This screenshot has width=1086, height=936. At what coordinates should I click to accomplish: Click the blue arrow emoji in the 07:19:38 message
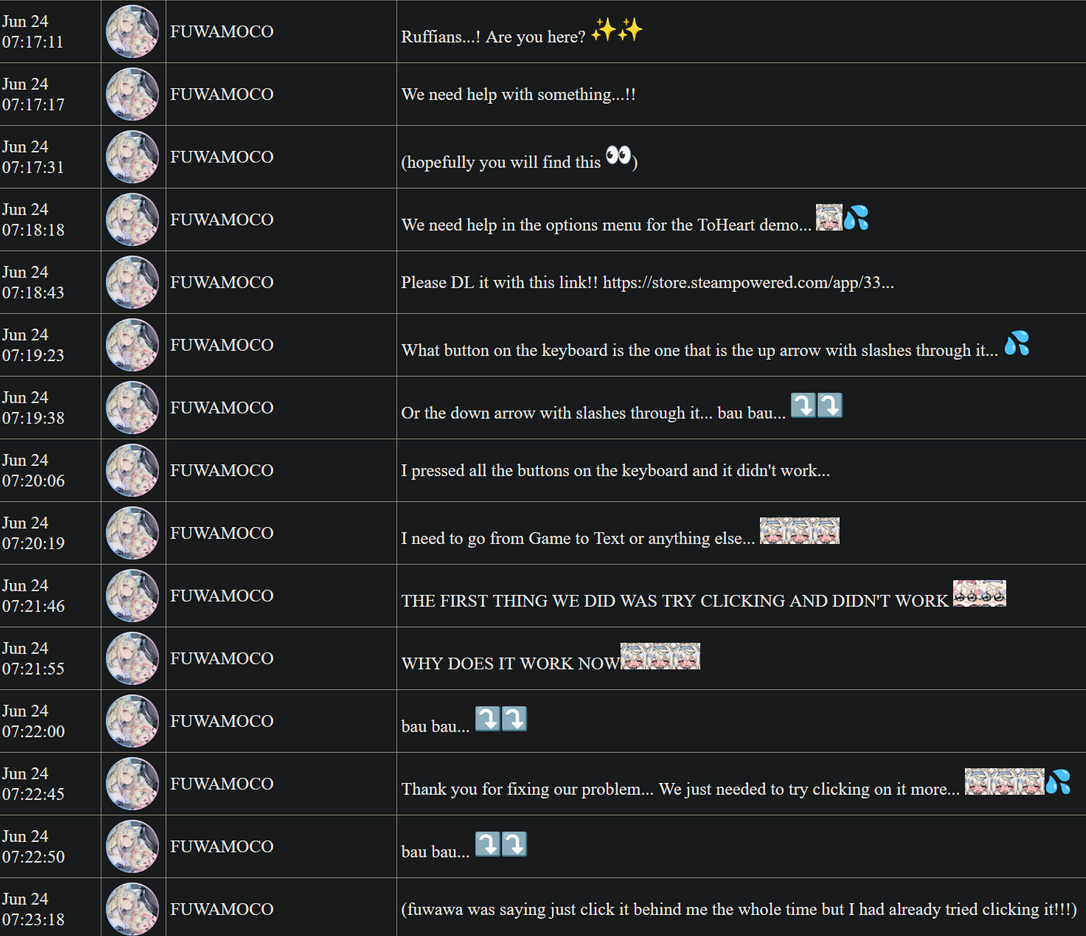pos(817,405)
